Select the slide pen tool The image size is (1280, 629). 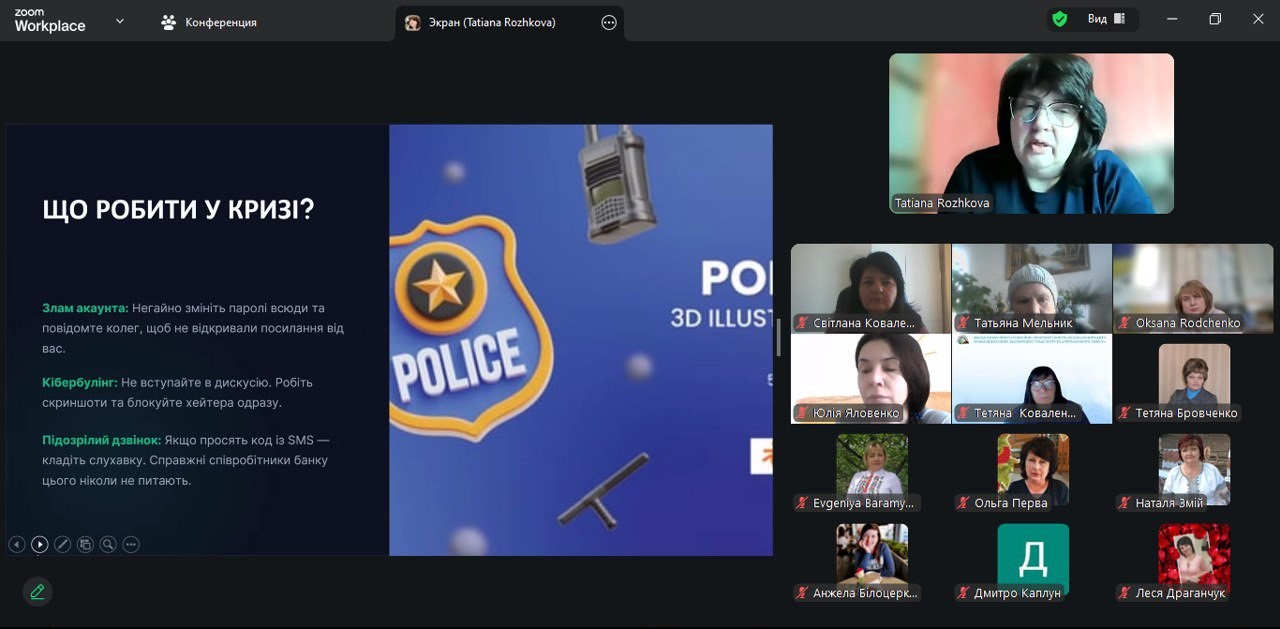pos(62,545)
